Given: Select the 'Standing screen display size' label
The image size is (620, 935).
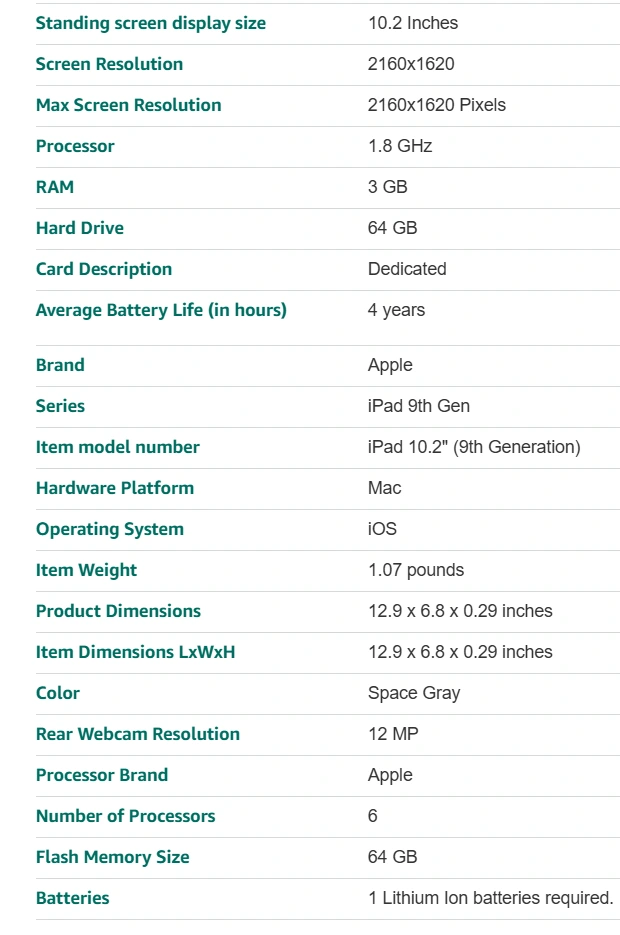Looking at the screenshot, I should [151, 23].
